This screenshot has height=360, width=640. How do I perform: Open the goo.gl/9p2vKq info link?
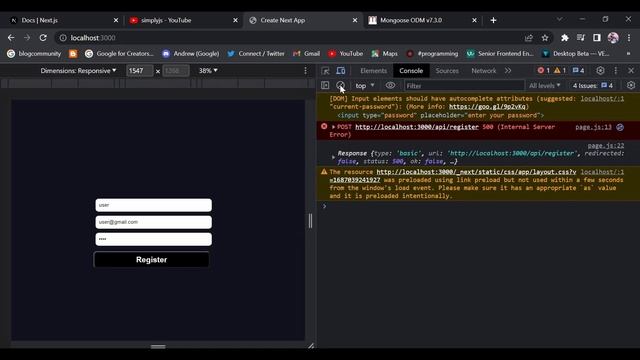click(487, 107)
